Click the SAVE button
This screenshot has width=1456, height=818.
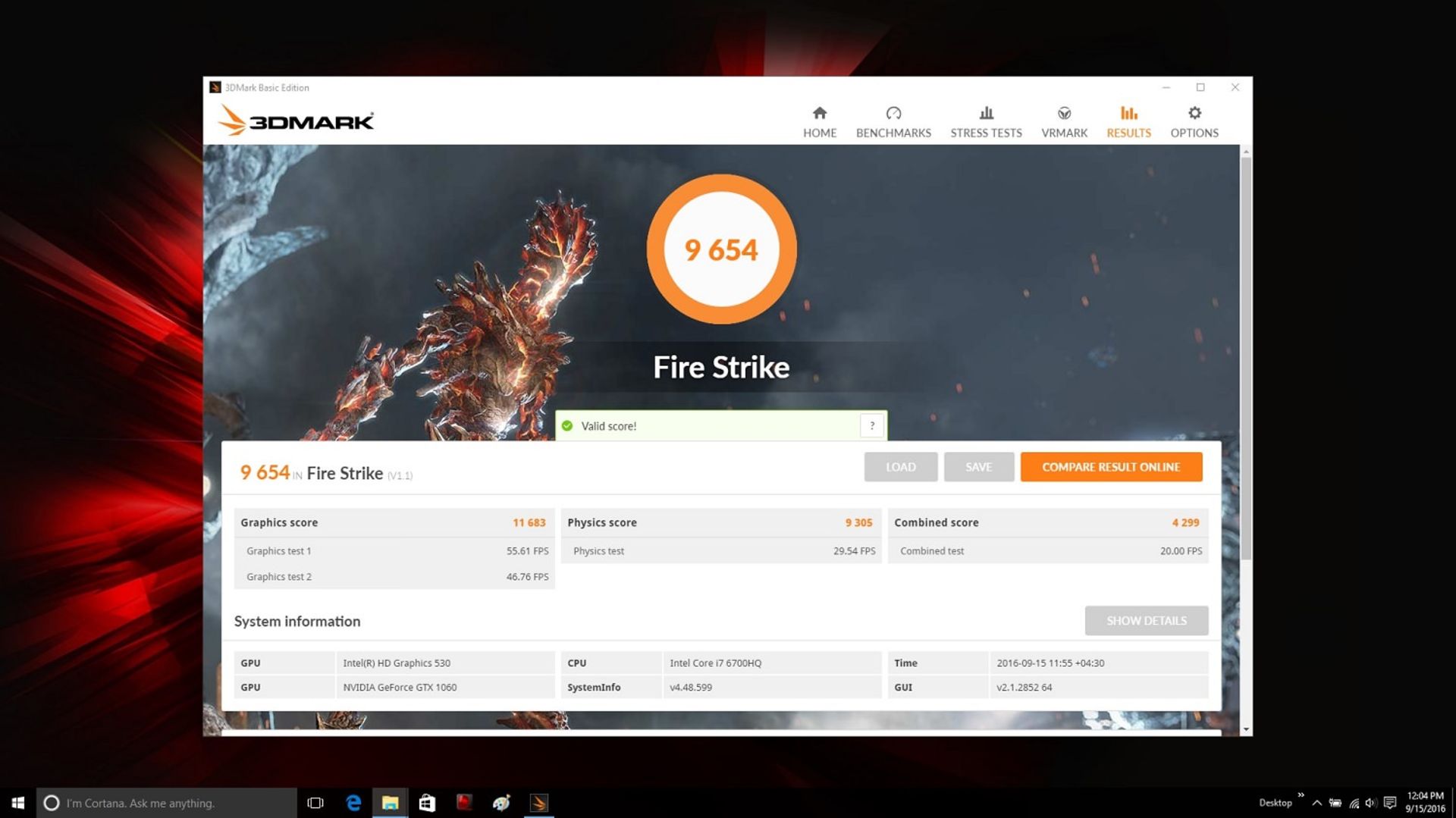click(978, 467)
